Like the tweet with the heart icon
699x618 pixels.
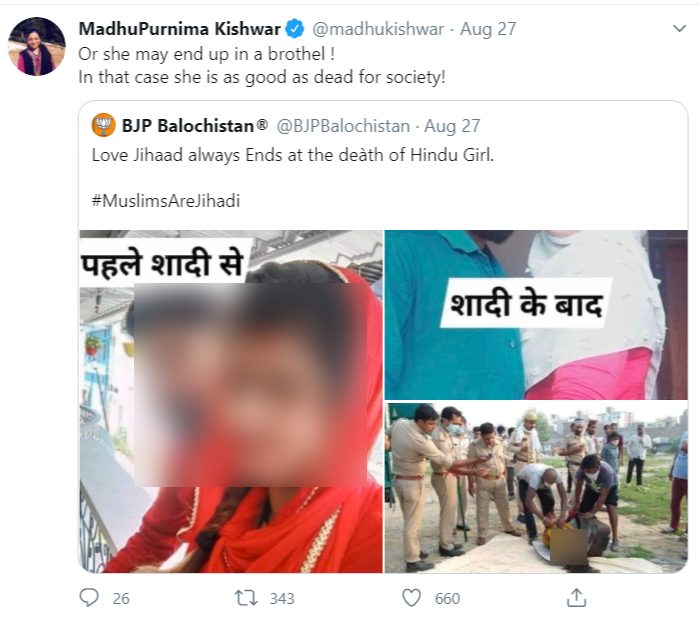(x=411, y=598)
